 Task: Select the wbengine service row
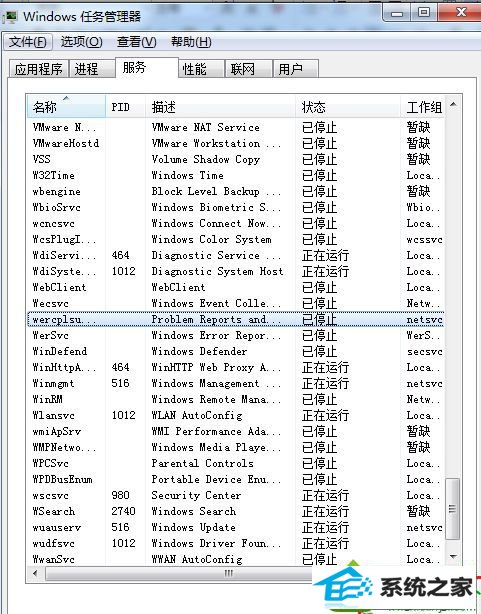pyautogui.click(x=236, y=191)
